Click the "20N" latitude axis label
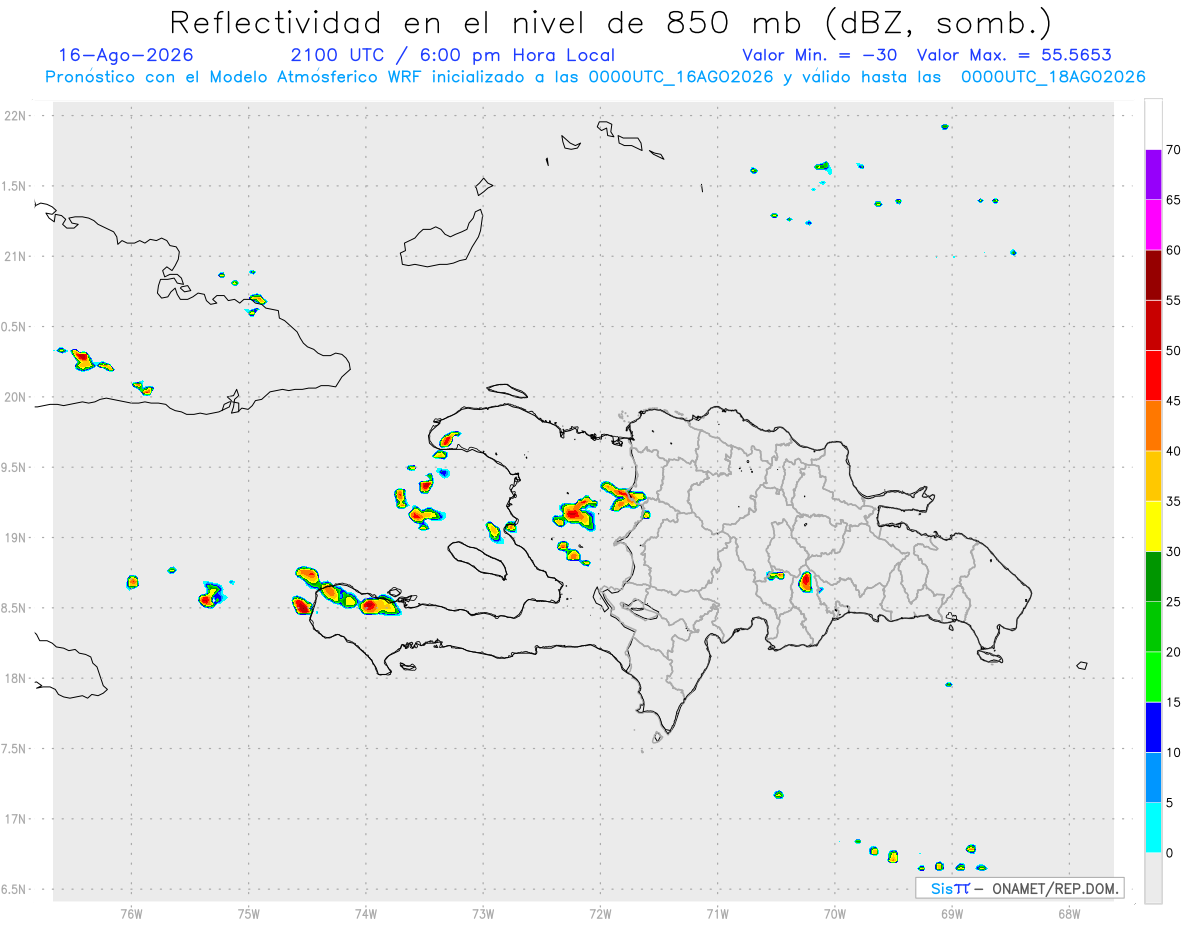The image size is (1200, 927). tap(15, 397)
